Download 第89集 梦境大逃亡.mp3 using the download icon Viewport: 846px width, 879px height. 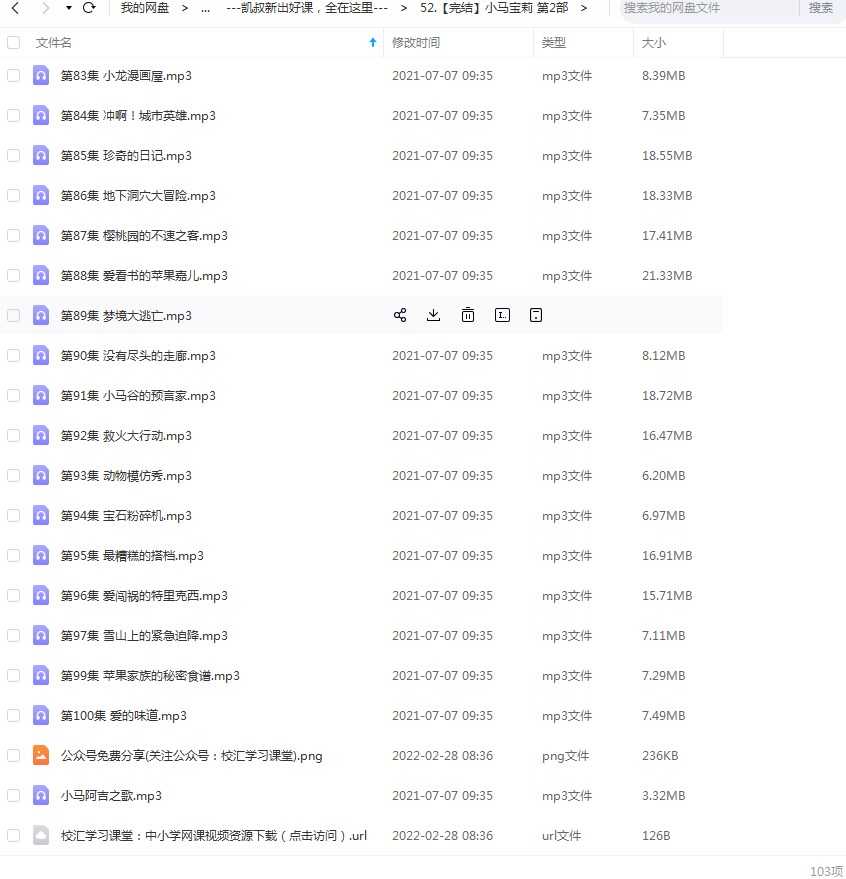point(433,314)
